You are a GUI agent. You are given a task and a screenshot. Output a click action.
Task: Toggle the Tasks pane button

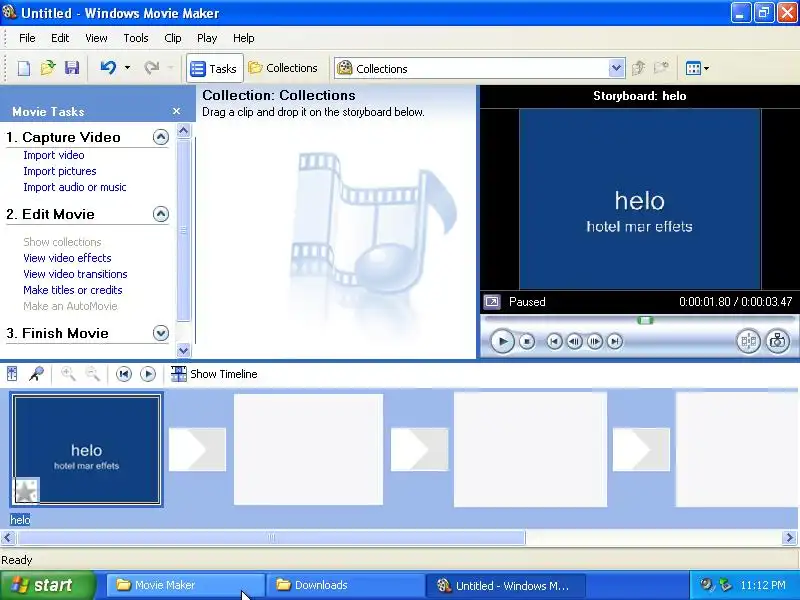tap(214, 68)
